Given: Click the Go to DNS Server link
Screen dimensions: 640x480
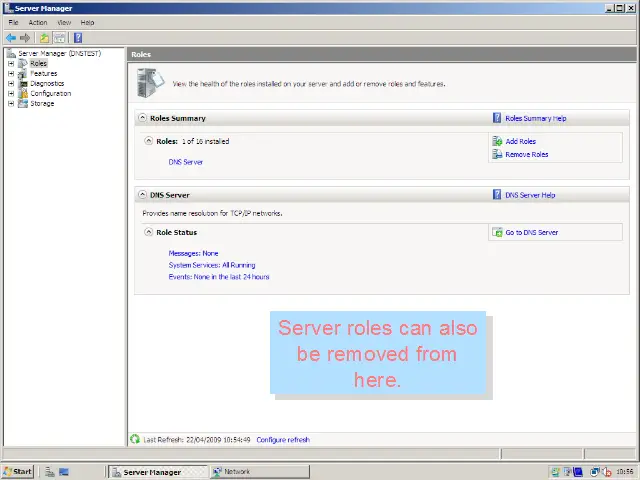Looking at the screenshot, I should (531, 232).
